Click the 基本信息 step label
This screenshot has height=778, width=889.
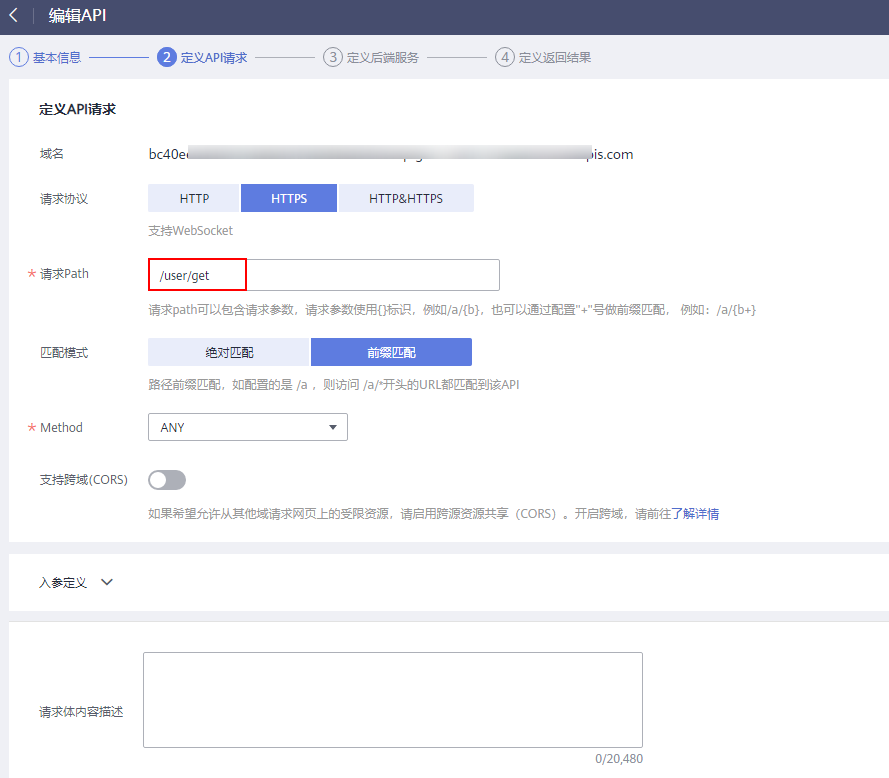[57, 57]
